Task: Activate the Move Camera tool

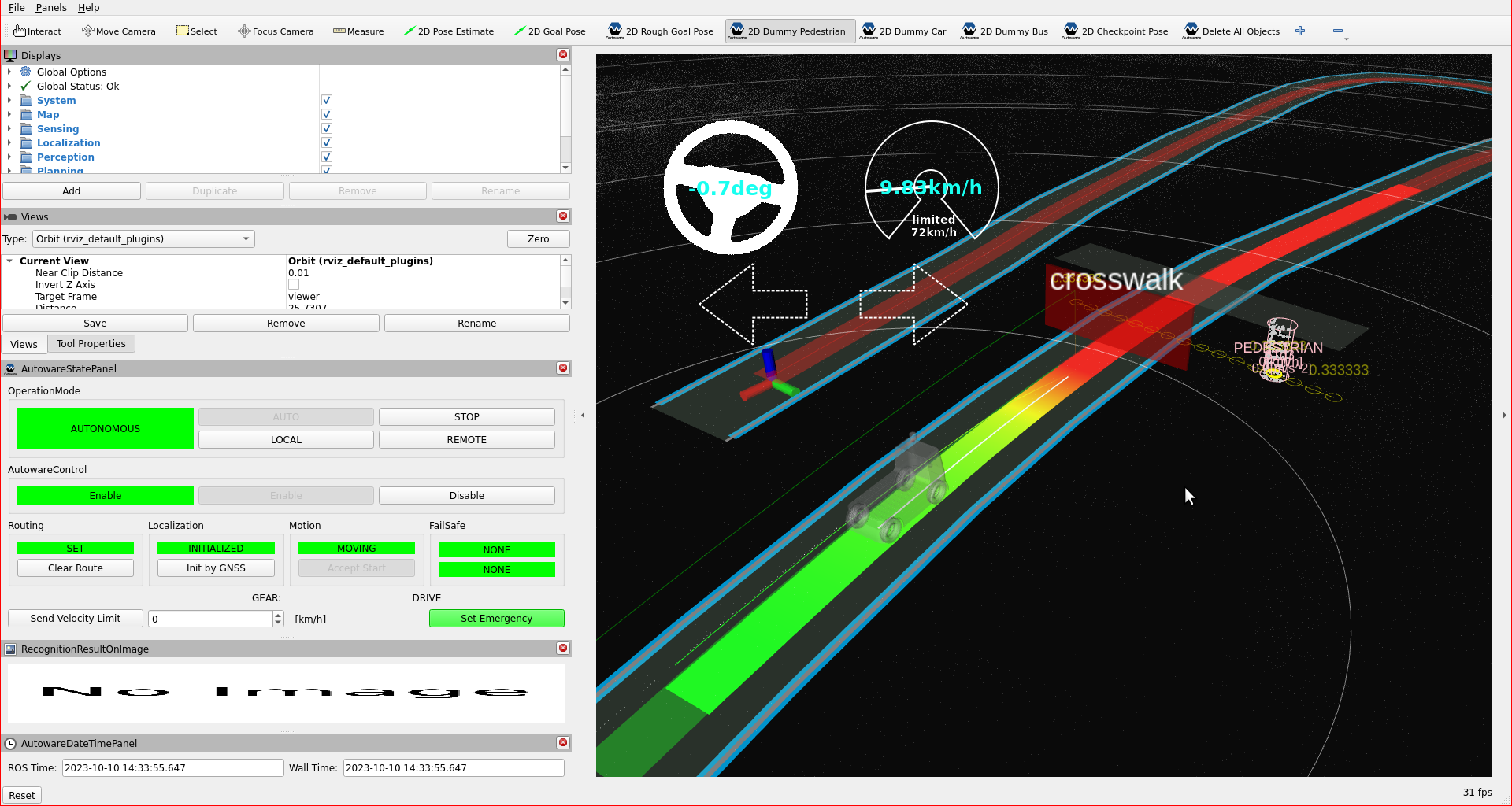Action: [x=118, y=31]
